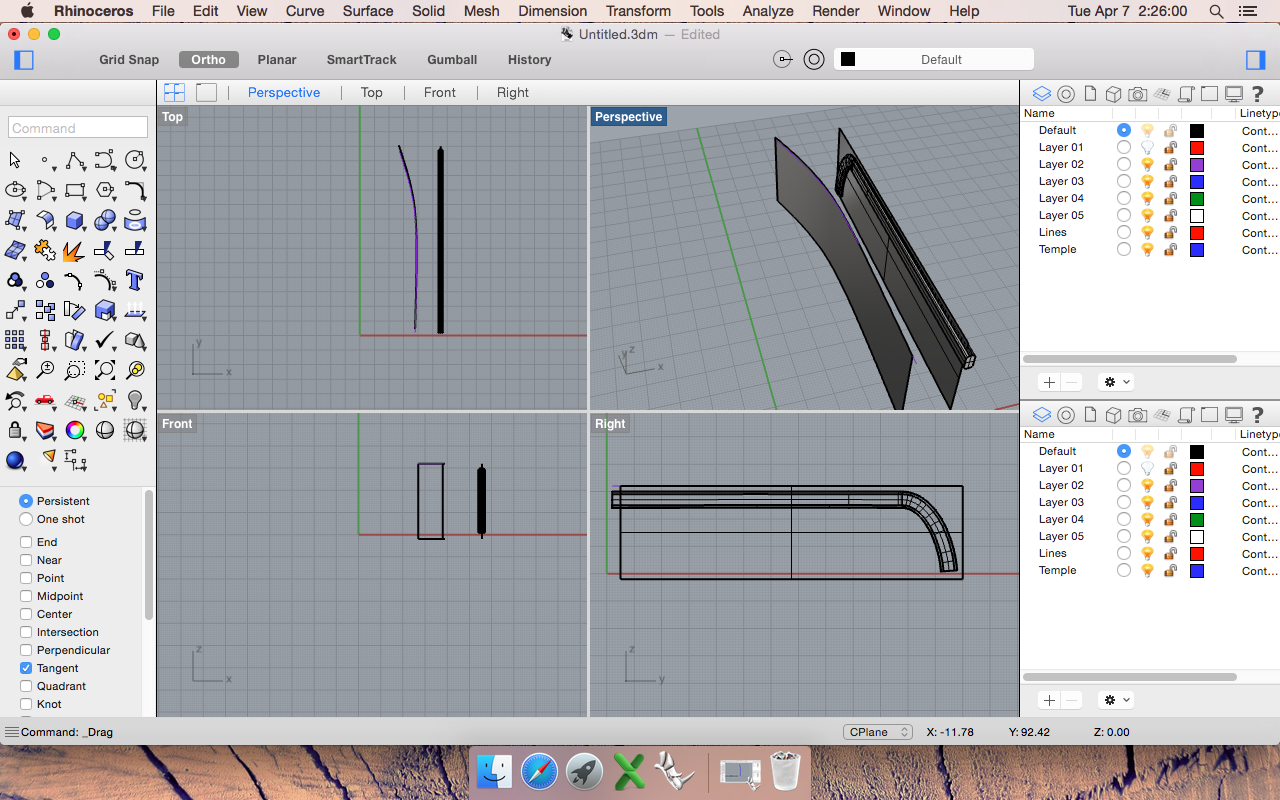Open the Layers panel icon
This screenshot has height=800, width=1280.
[x=1041, y=93]
